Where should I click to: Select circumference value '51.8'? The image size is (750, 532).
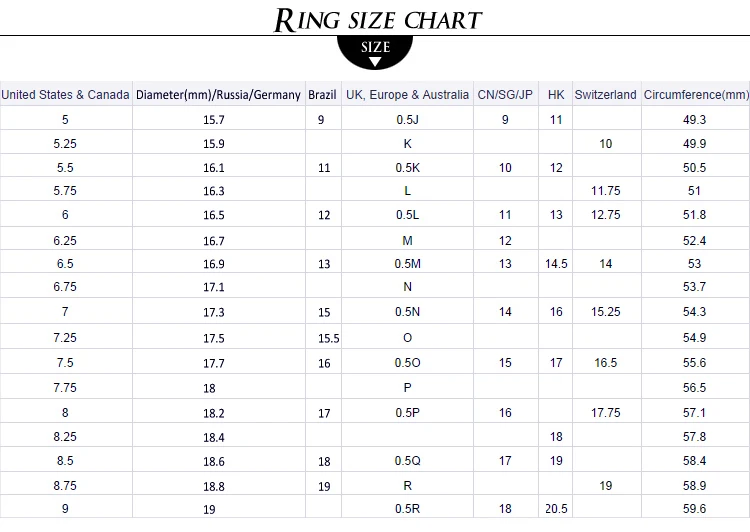click(695, 214)
